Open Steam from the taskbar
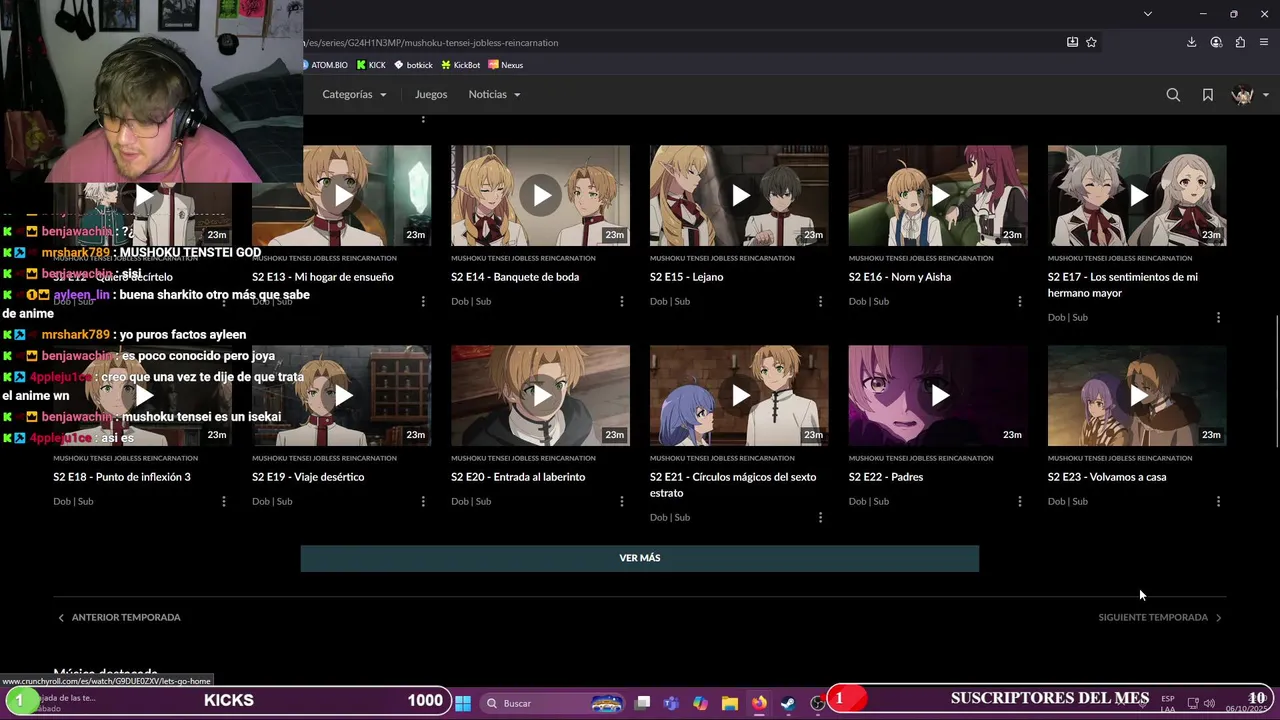Image resolution: width=1280 pixels, height=720 pixels. coord(788,703)
